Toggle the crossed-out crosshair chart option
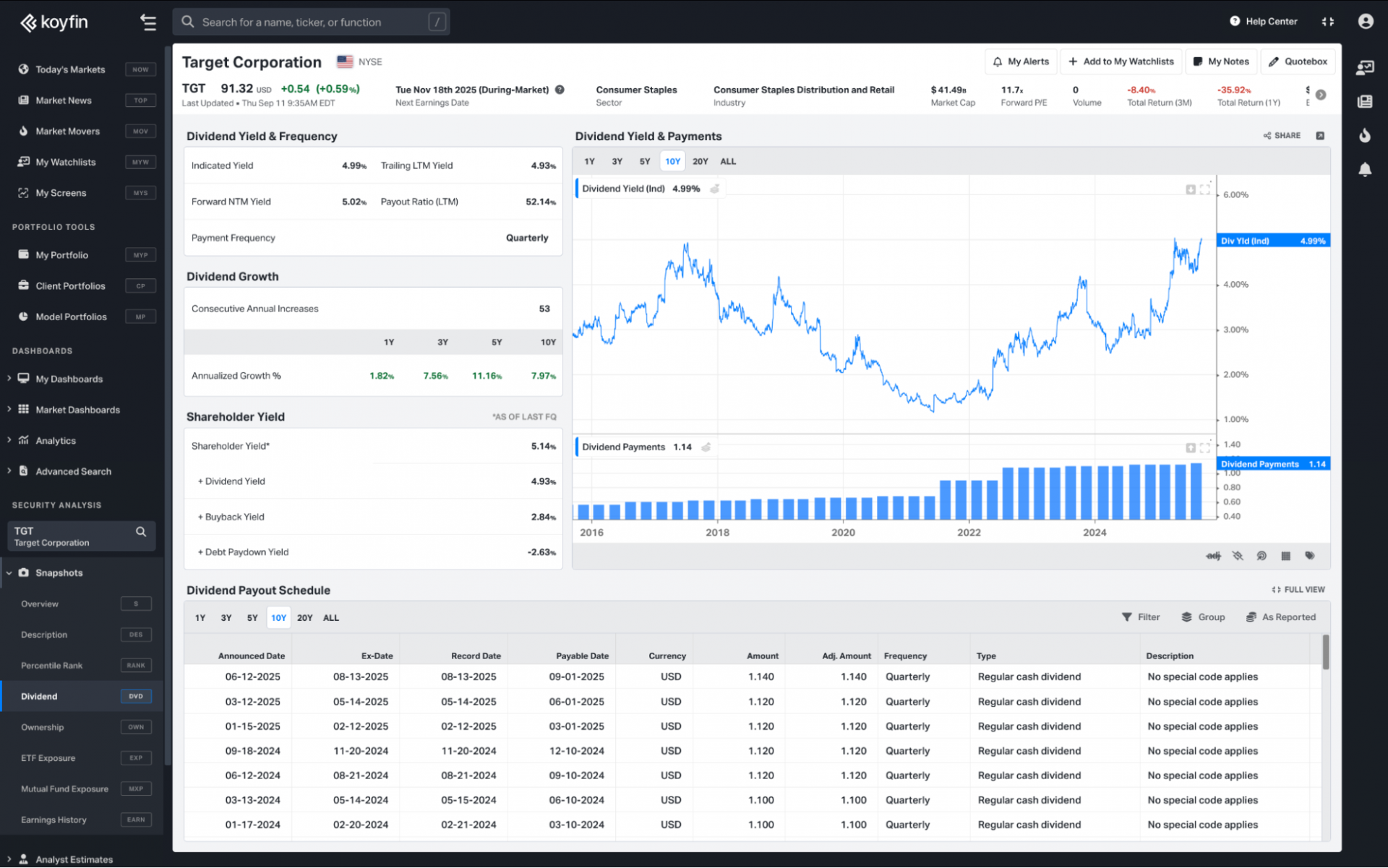 (x=1238, y=556)
